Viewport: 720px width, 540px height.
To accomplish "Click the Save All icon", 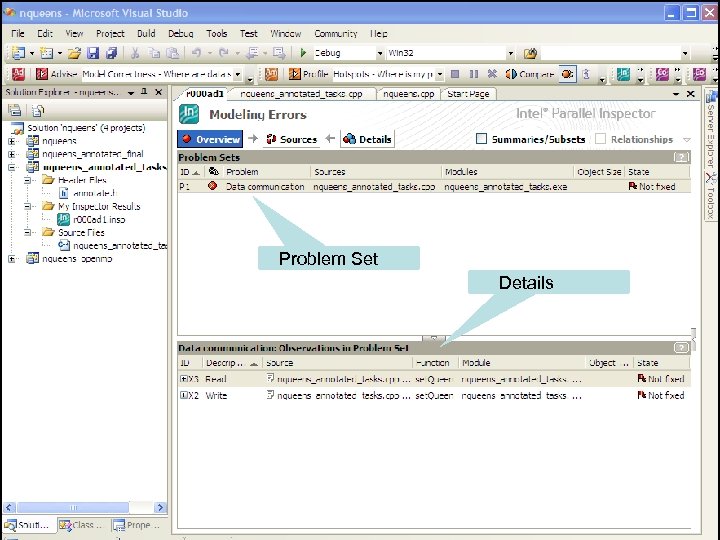I will 112,53.
